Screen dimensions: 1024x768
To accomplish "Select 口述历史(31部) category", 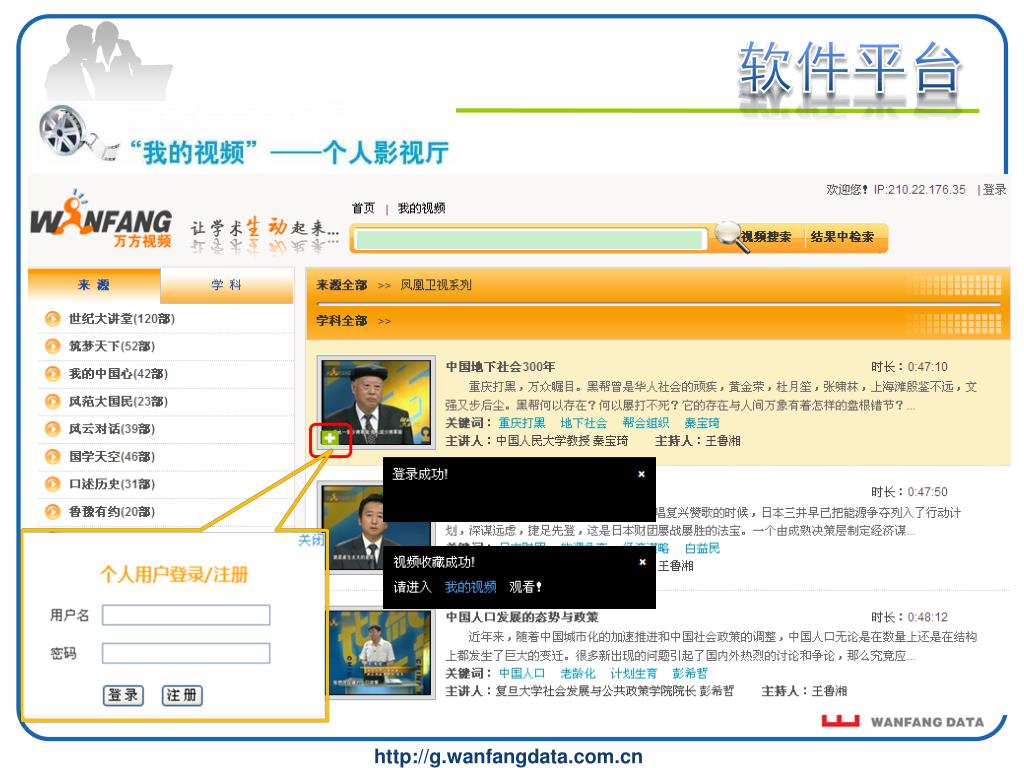I will (x=112, y=484).
